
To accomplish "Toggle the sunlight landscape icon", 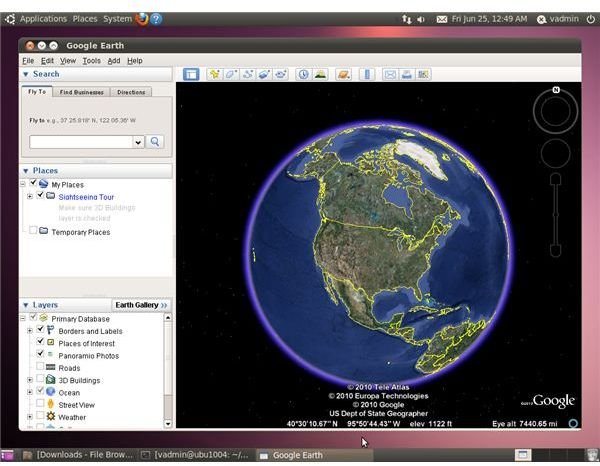I will [x=320, y=74].
